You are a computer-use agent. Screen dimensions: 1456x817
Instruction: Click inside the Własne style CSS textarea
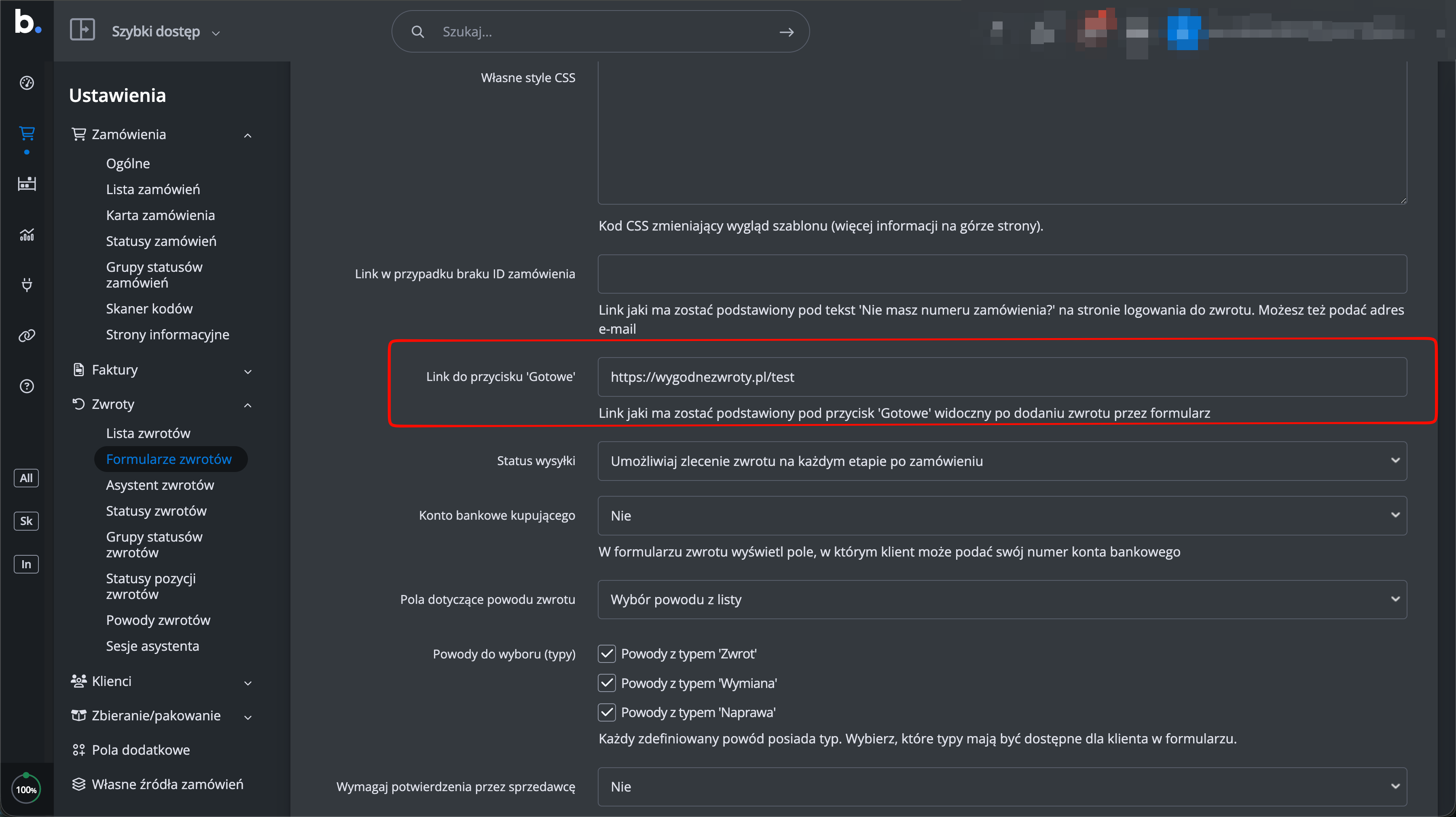1001,132
